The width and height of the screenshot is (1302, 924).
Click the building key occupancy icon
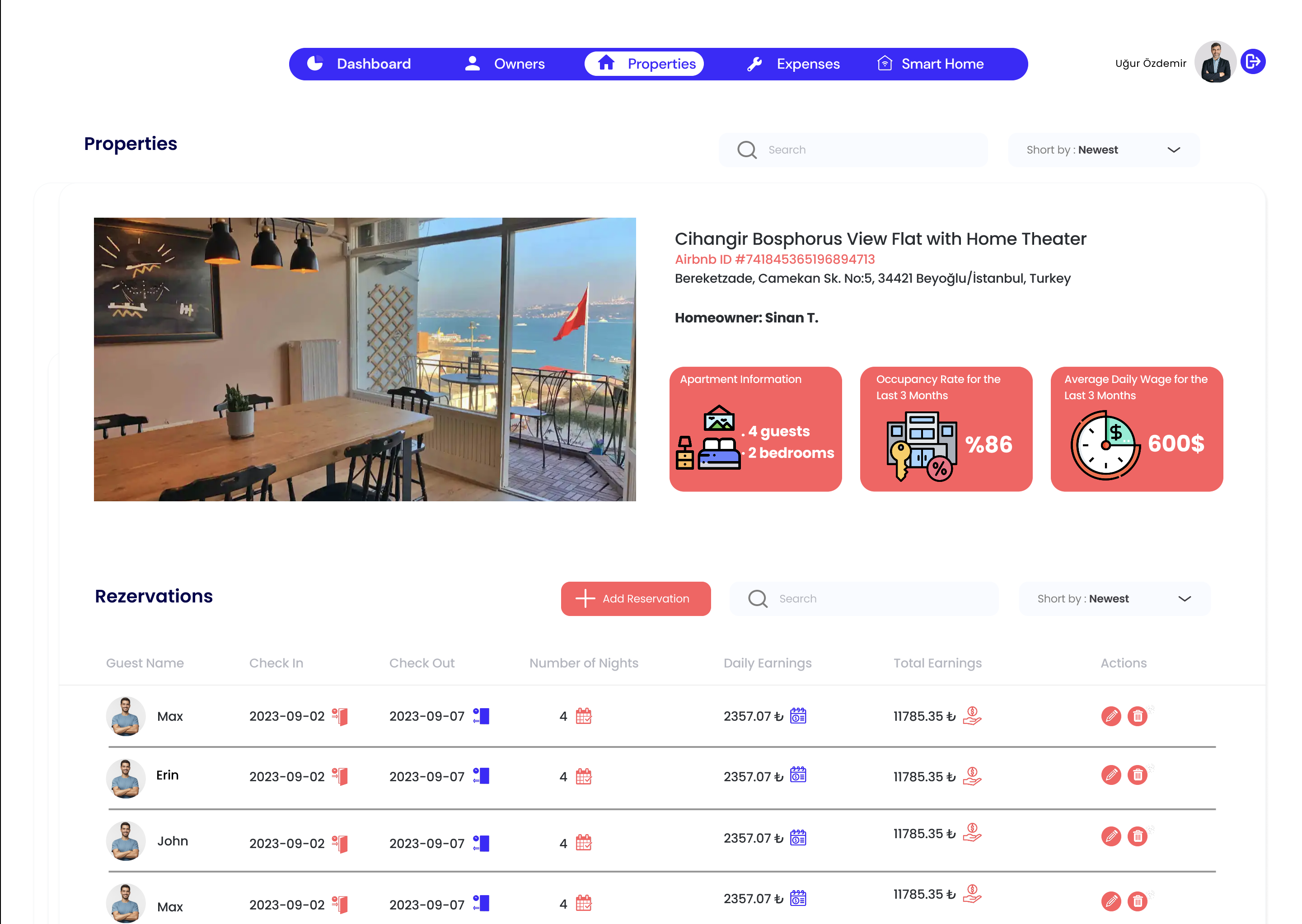click(x=921, y=447)
